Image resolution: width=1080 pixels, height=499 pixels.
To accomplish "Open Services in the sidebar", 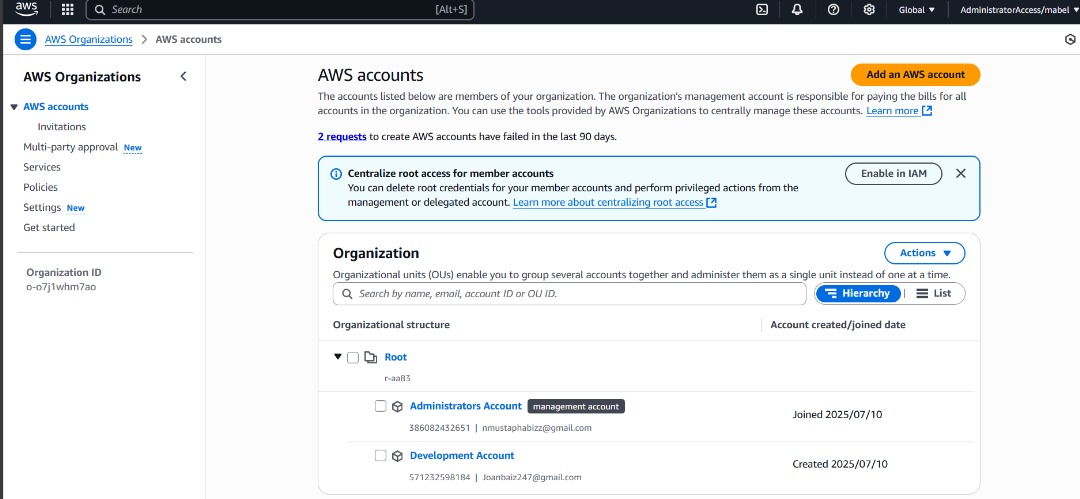I will tap(42, 167).
